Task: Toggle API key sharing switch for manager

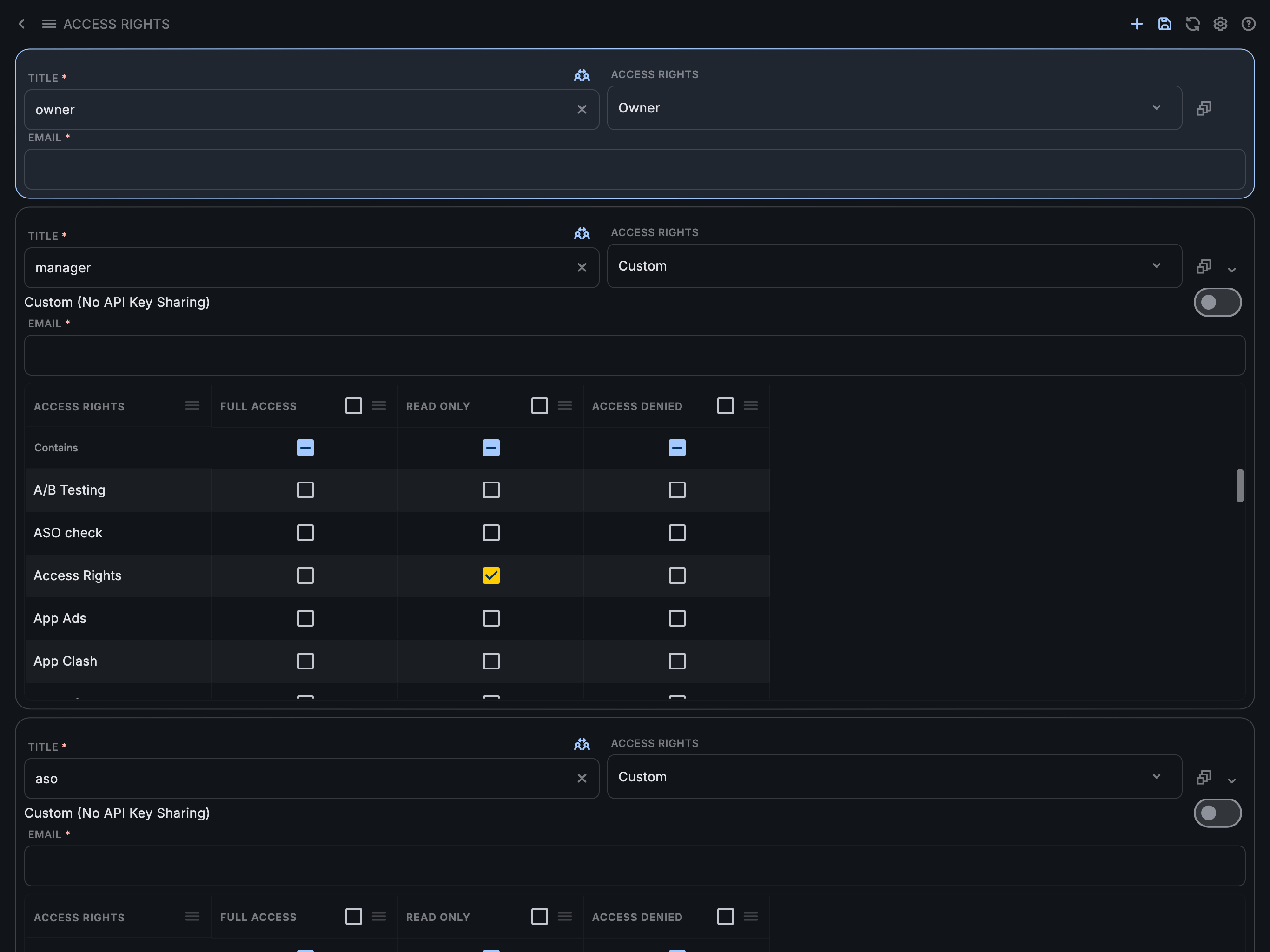Action: tap(1217, 302)
